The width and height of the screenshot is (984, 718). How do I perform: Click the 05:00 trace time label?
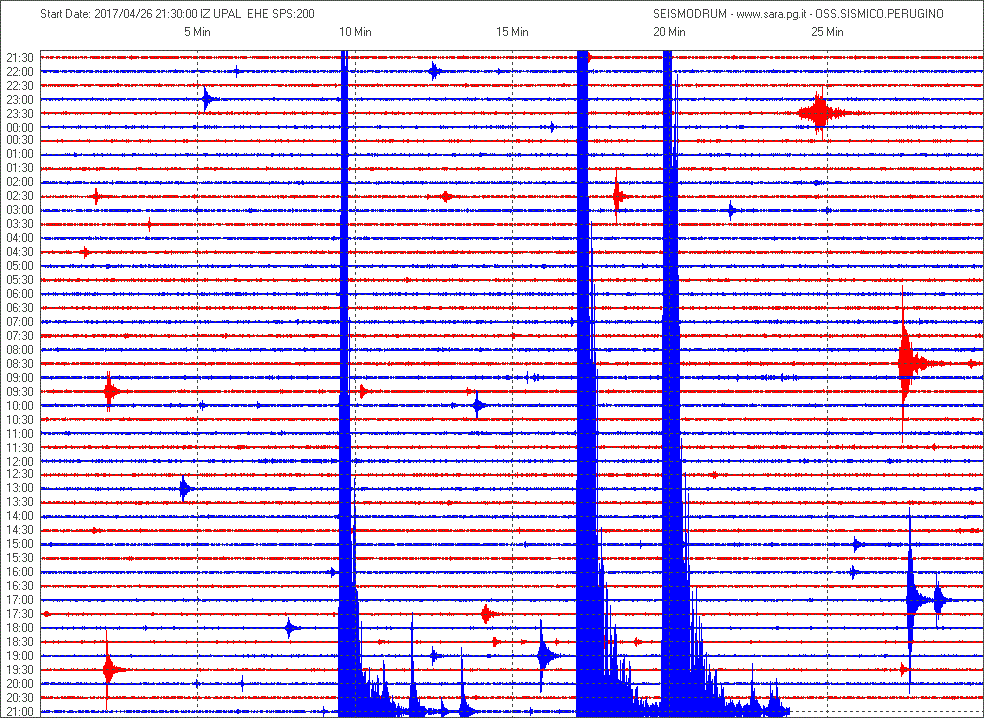pyautogui.click(x=19, y=266)
